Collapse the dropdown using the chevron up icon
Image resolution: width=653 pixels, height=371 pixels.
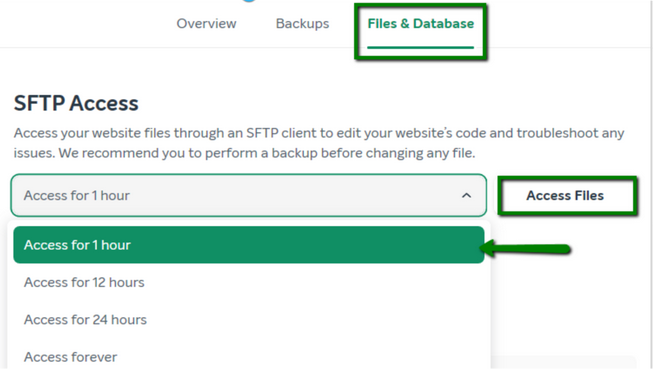pyautogui.click(x=466, y=195)
